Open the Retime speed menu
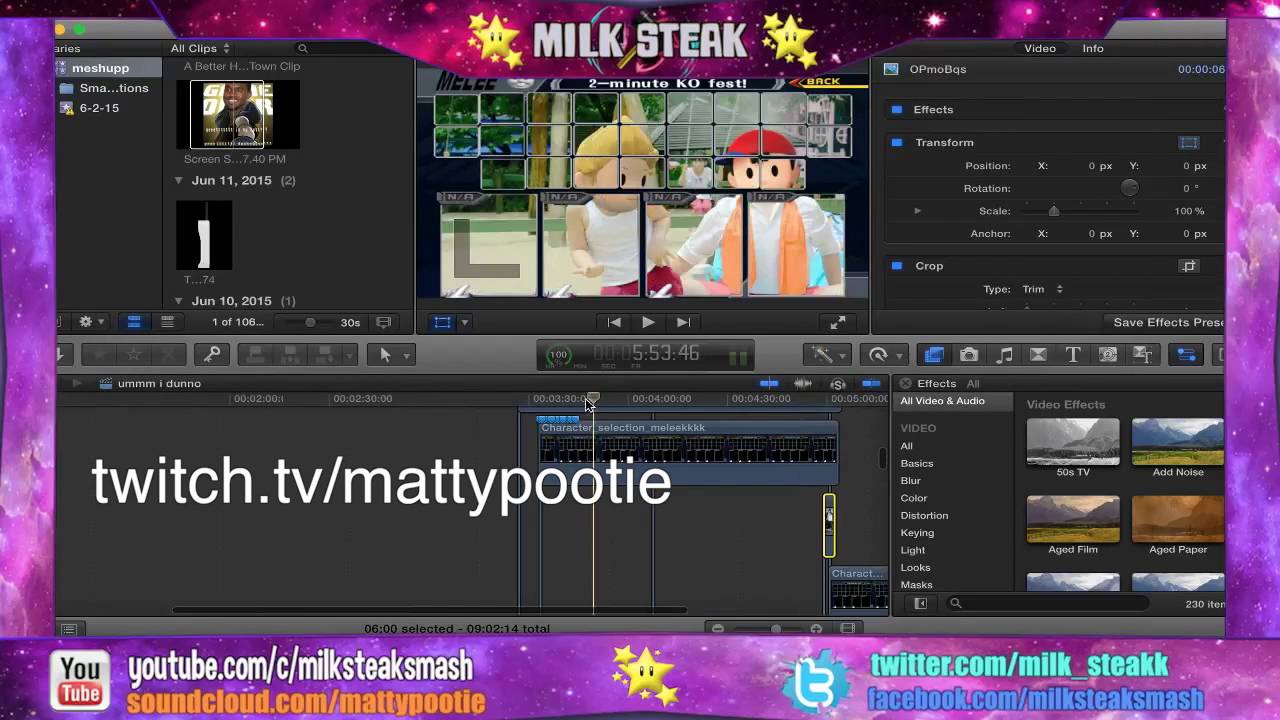The width and height of the screenshot is (1280, 720). [884, 354]
